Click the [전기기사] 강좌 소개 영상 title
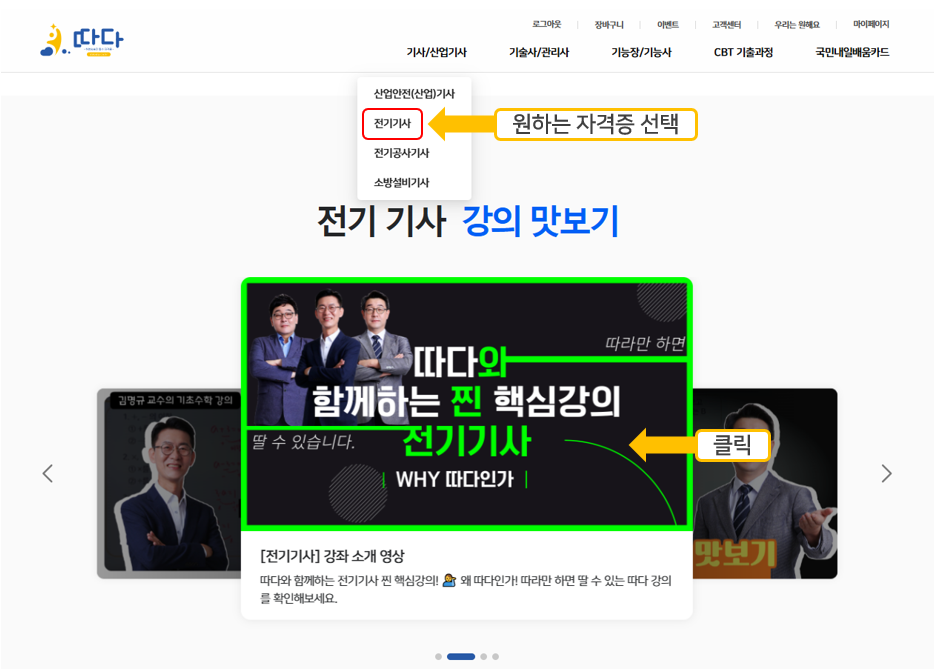 point(332,556)
